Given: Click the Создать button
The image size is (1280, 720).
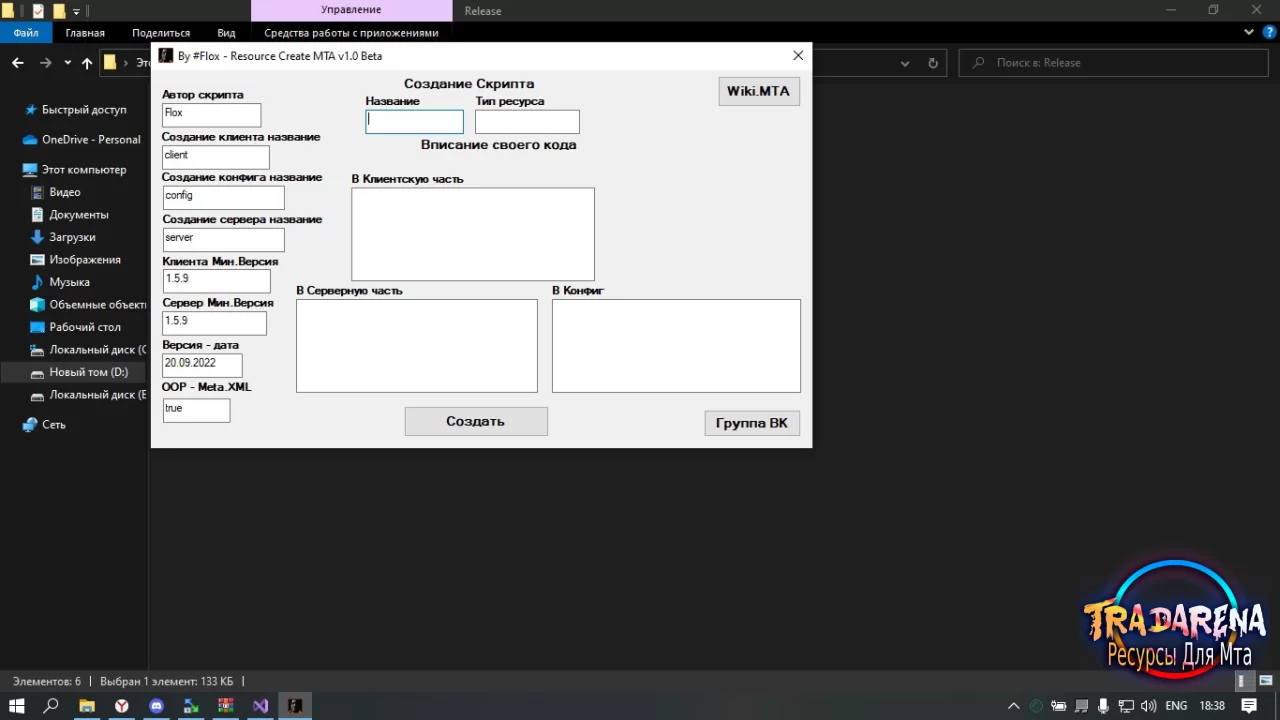Looking at the screenshot, I should (475, 421).
